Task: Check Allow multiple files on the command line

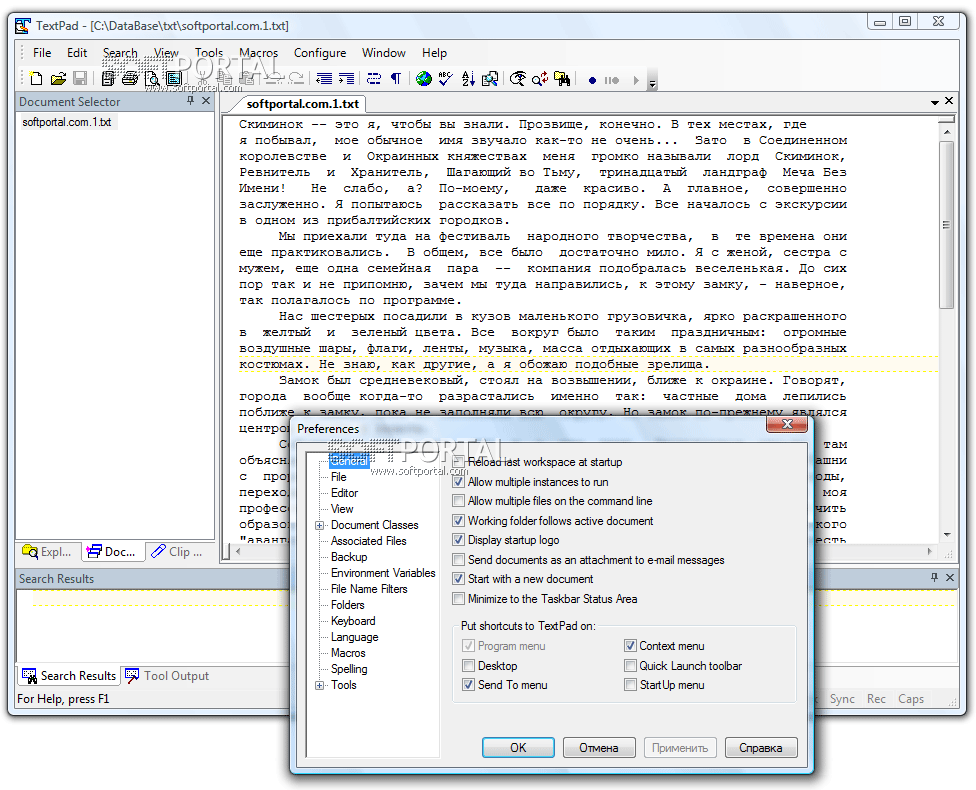Action: tap(459, 501)
